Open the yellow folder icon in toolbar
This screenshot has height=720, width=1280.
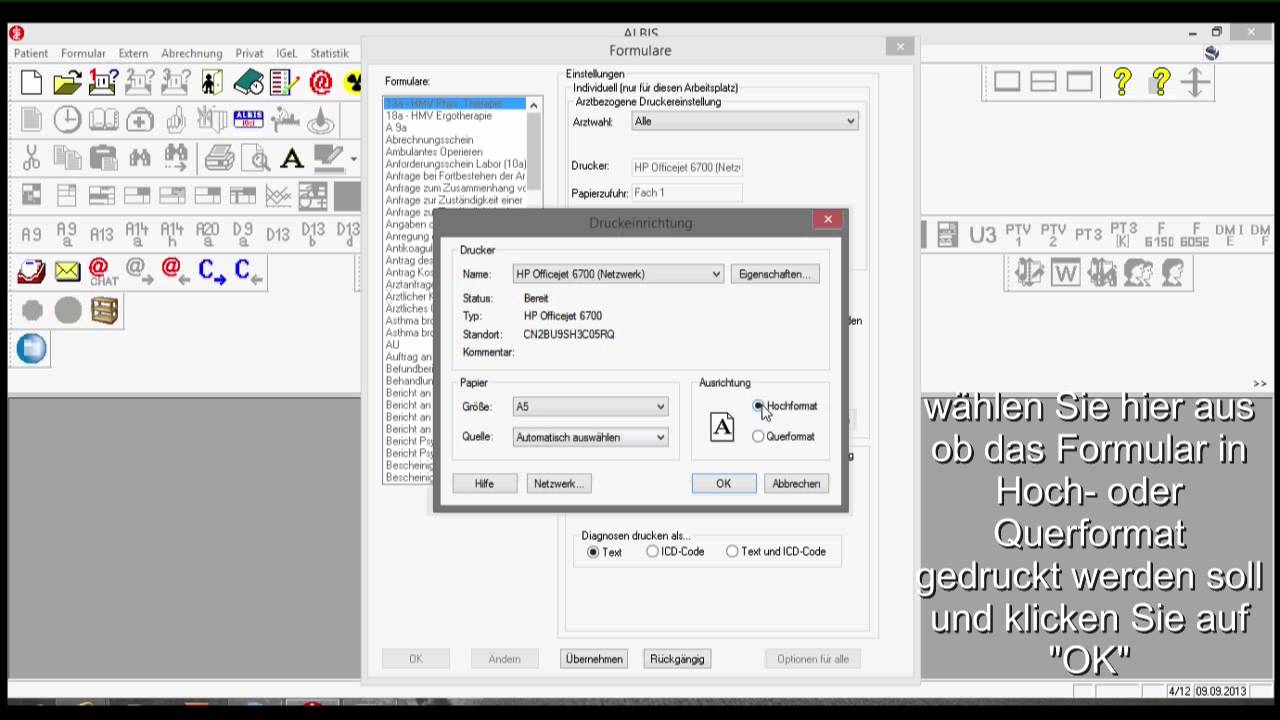pyautogui.click(x=67, y=82)
